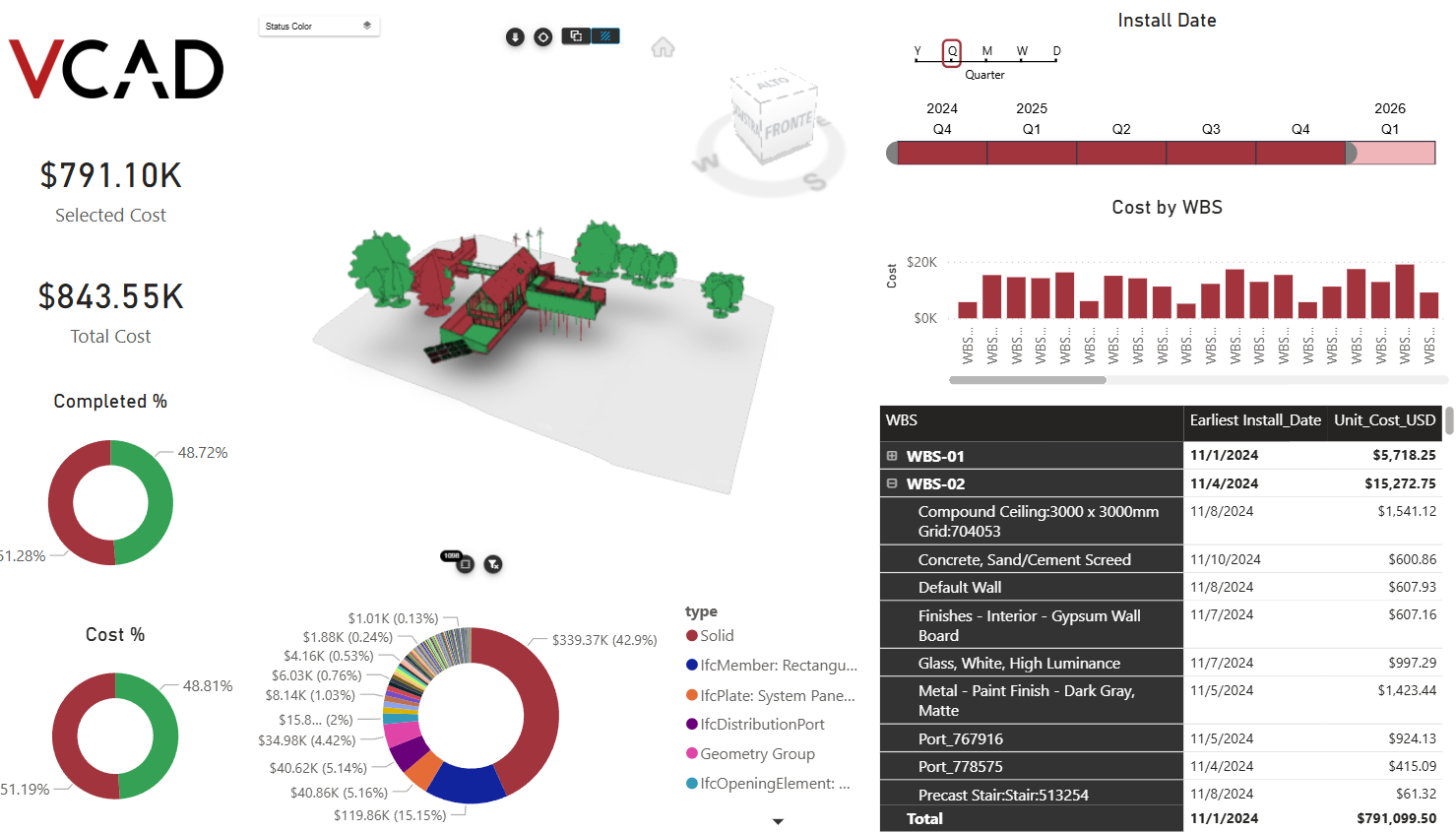Click the download arrow icon above the 3D viewer

coord(515,37)
